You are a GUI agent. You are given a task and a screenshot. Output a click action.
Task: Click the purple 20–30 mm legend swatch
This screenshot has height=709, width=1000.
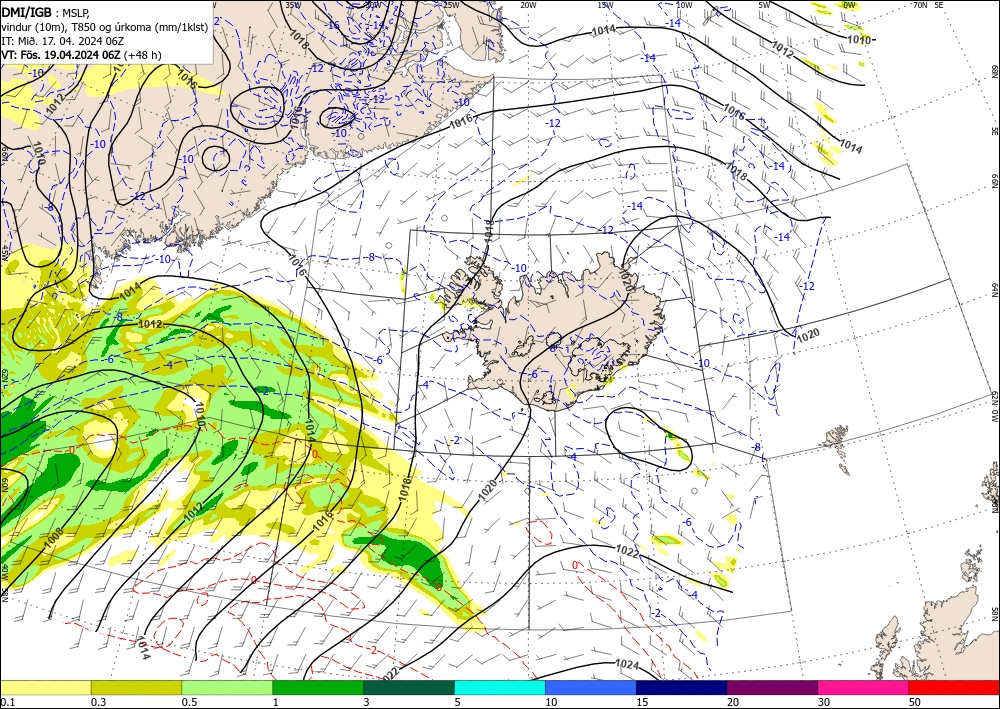(x=772, y=687)
